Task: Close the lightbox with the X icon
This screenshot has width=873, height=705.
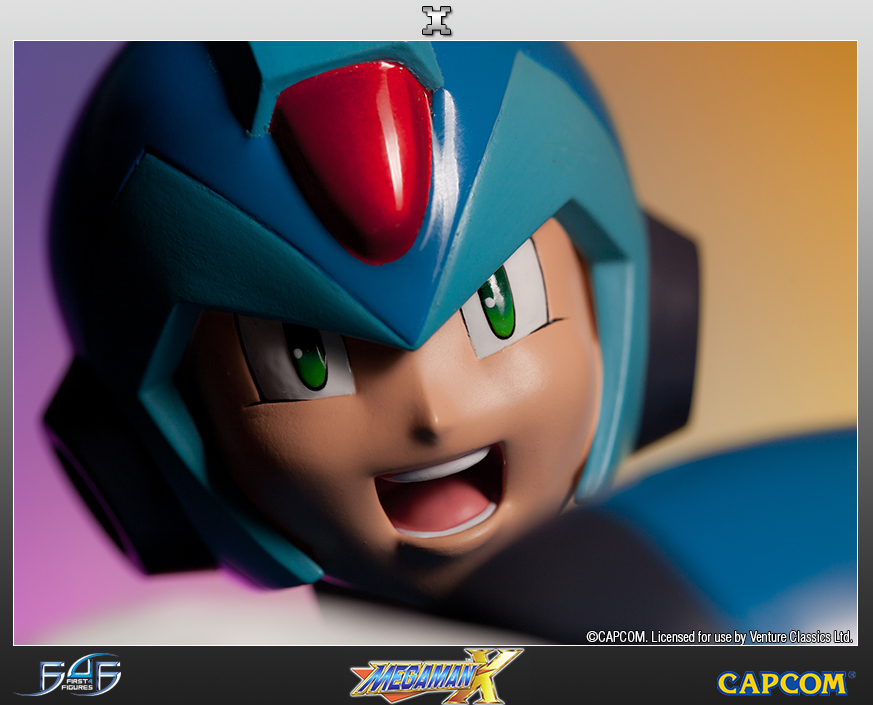Action: pos(436,20)
